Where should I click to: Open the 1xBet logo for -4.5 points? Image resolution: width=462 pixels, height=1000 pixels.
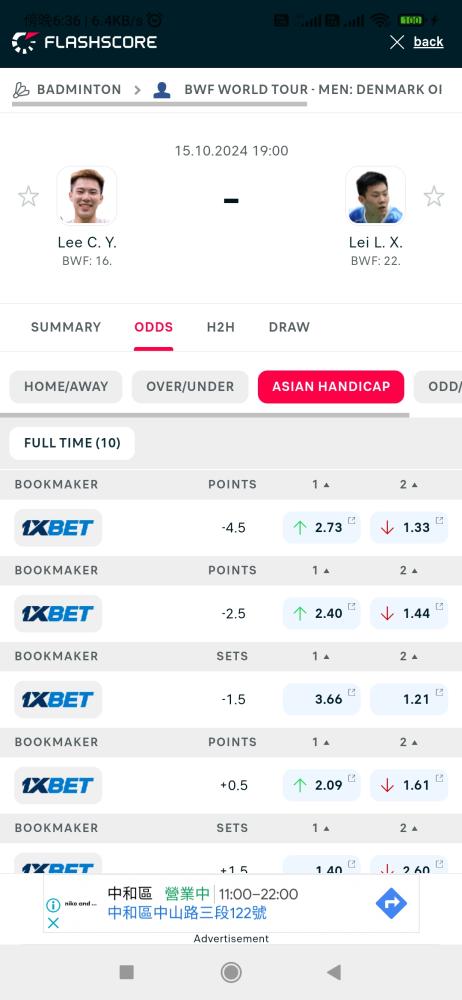tap(58, 527)
